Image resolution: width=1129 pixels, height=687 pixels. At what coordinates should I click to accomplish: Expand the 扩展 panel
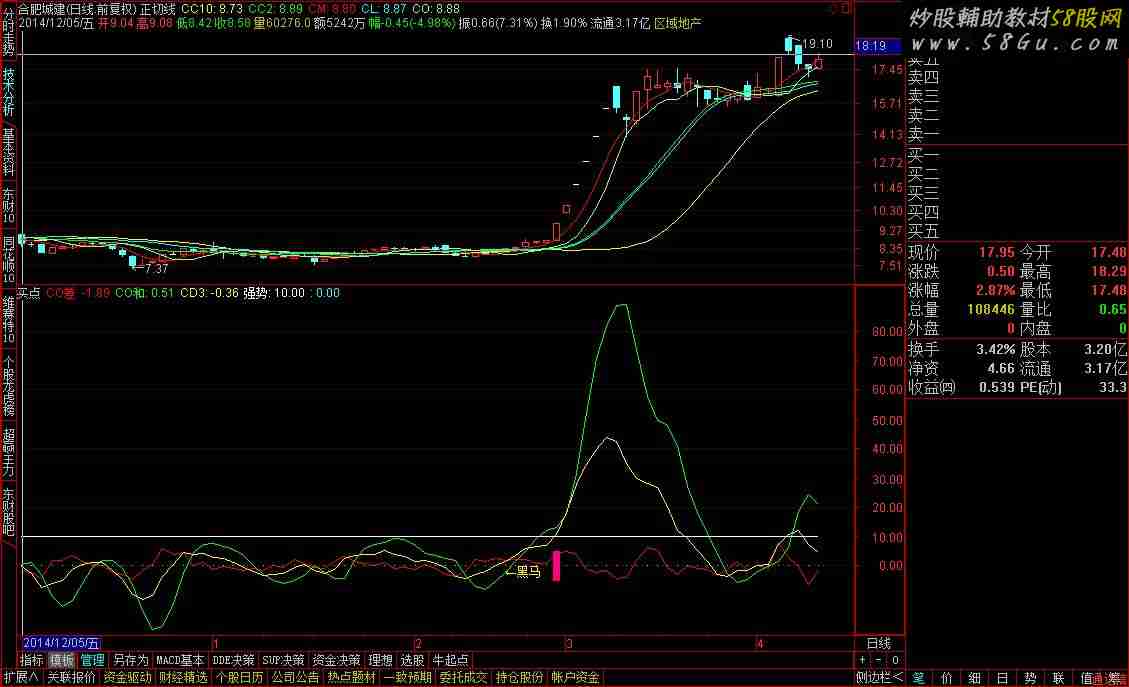21,678
